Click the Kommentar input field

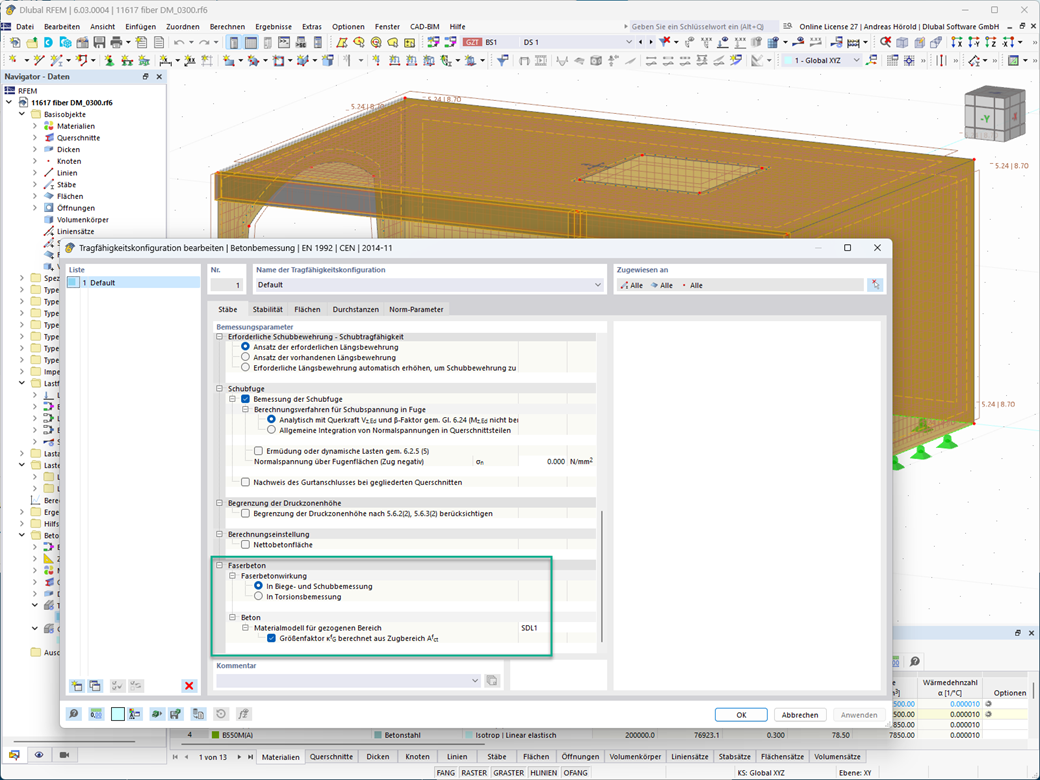348,681
